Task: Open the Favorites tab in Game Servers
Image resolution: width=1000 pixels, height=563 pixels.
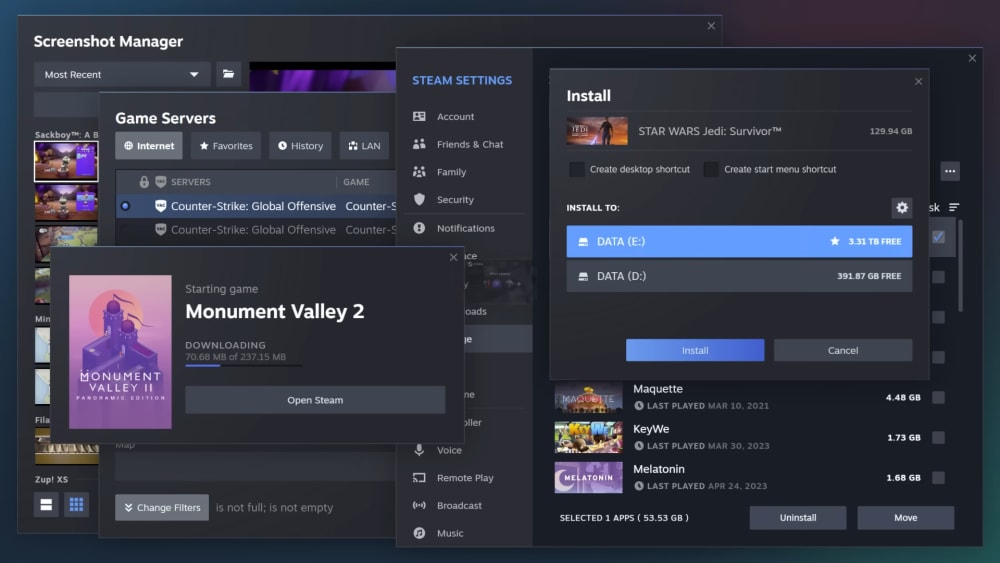Action: coord(226,146)
